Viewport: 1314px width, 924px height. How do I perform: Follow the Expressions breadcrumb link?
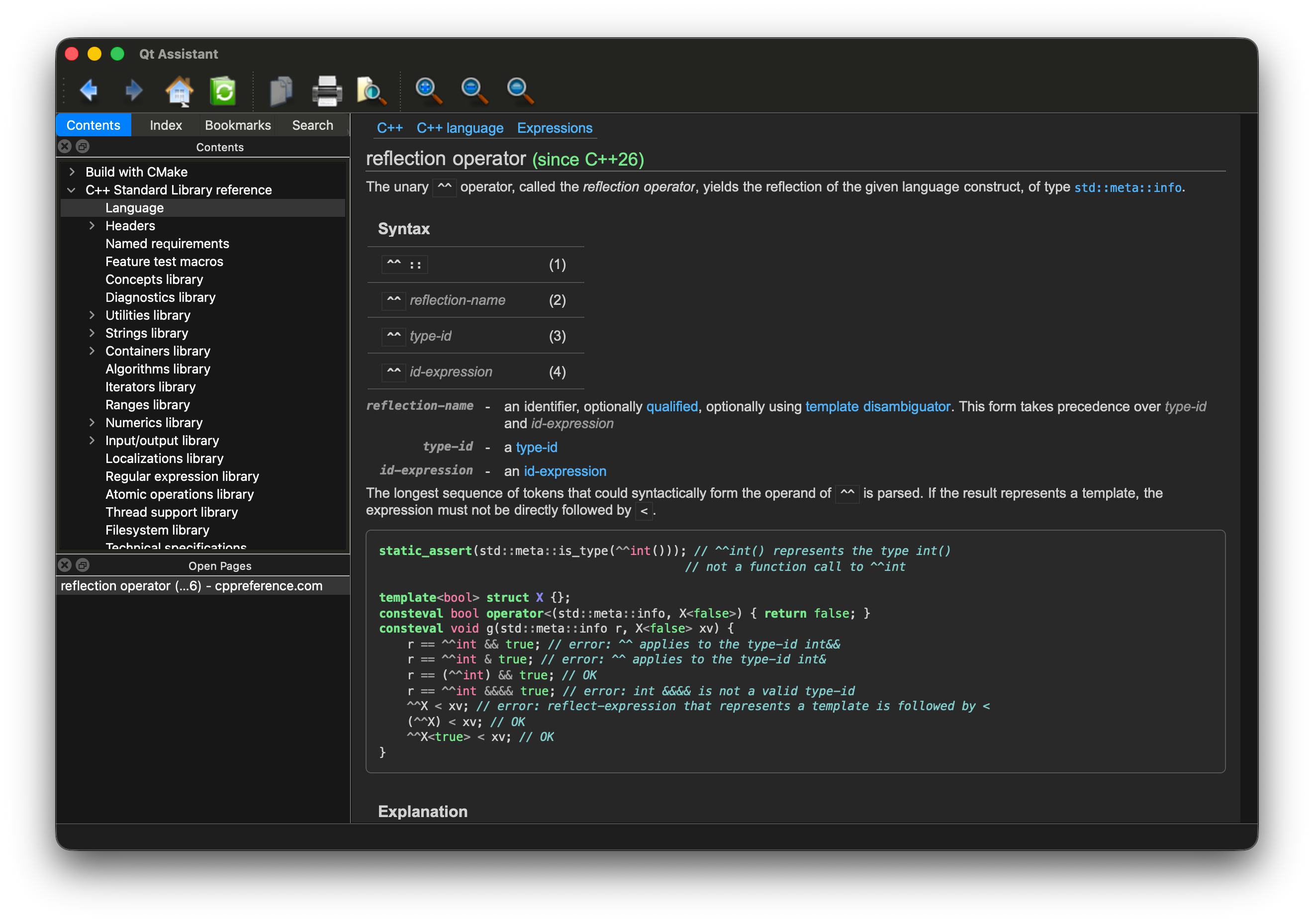point(555,128)
